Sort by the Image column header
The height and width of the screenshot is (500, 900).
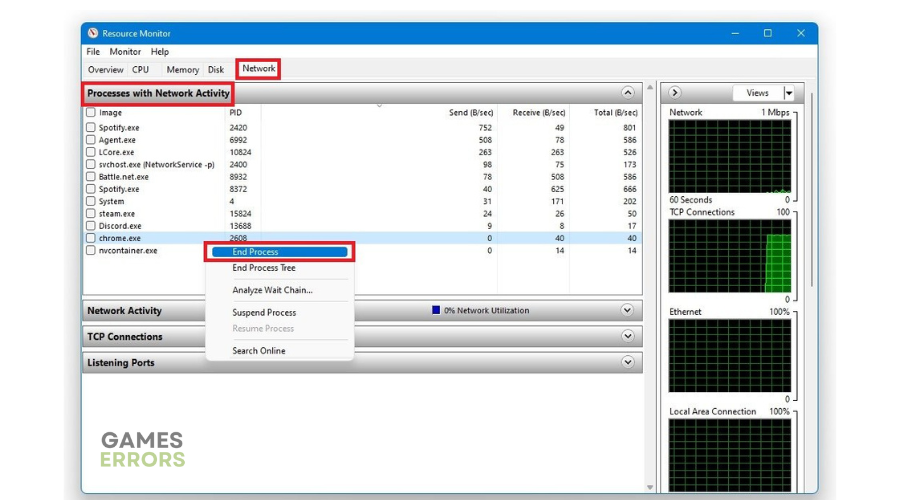click(x=110, y=113)
